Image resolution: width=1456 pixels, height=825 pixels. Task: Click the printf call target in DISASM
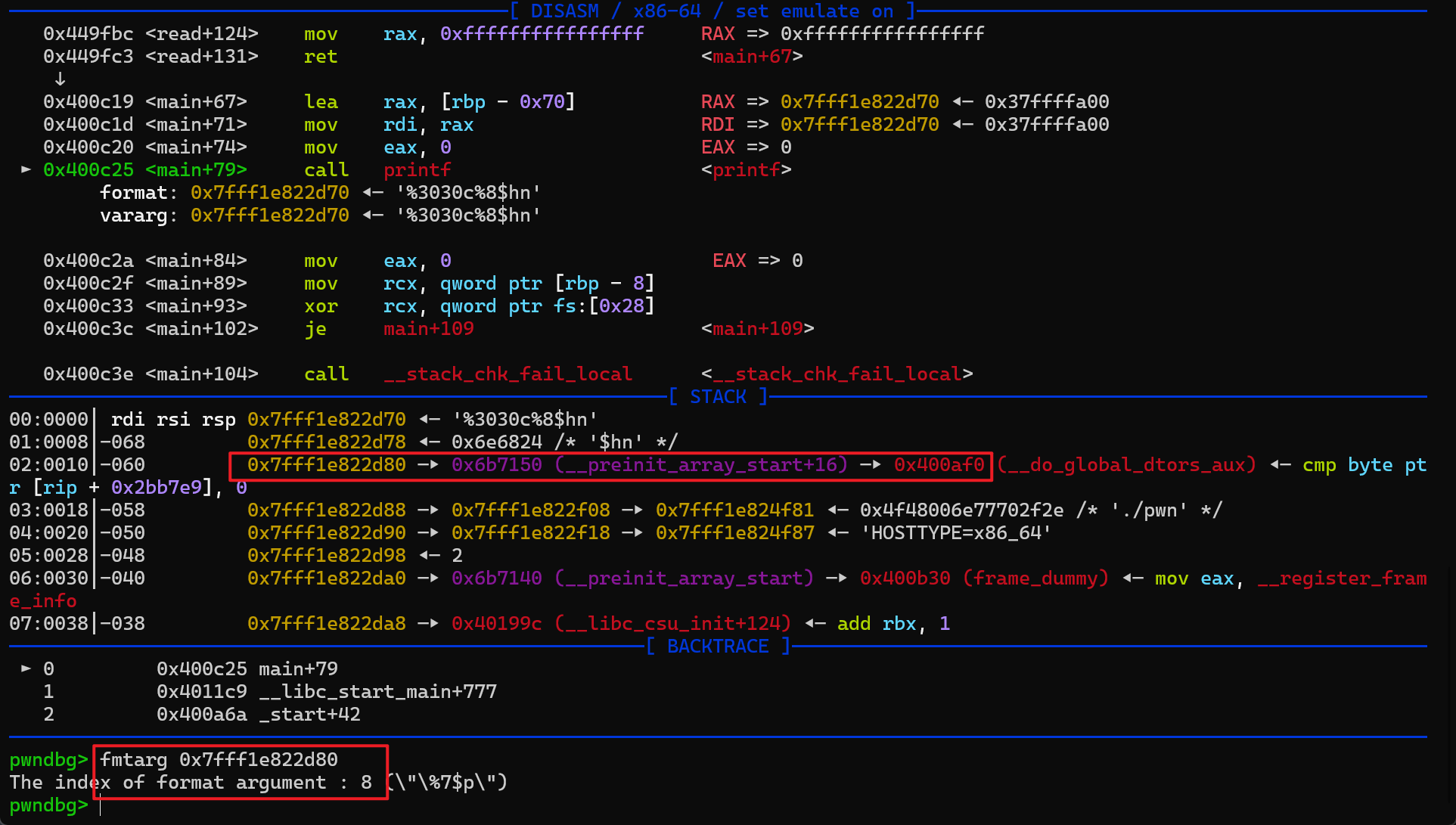click(x=417, y=170)
